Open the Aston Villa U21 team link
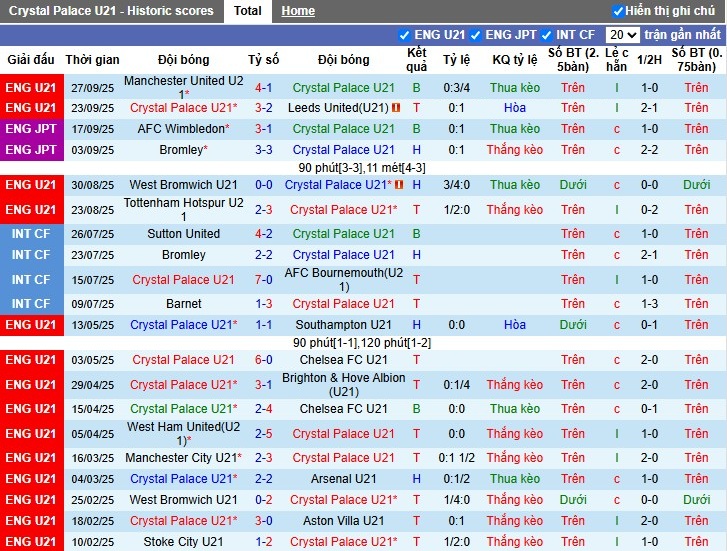Viewport: 727px width, 551px height. (343, 521)
